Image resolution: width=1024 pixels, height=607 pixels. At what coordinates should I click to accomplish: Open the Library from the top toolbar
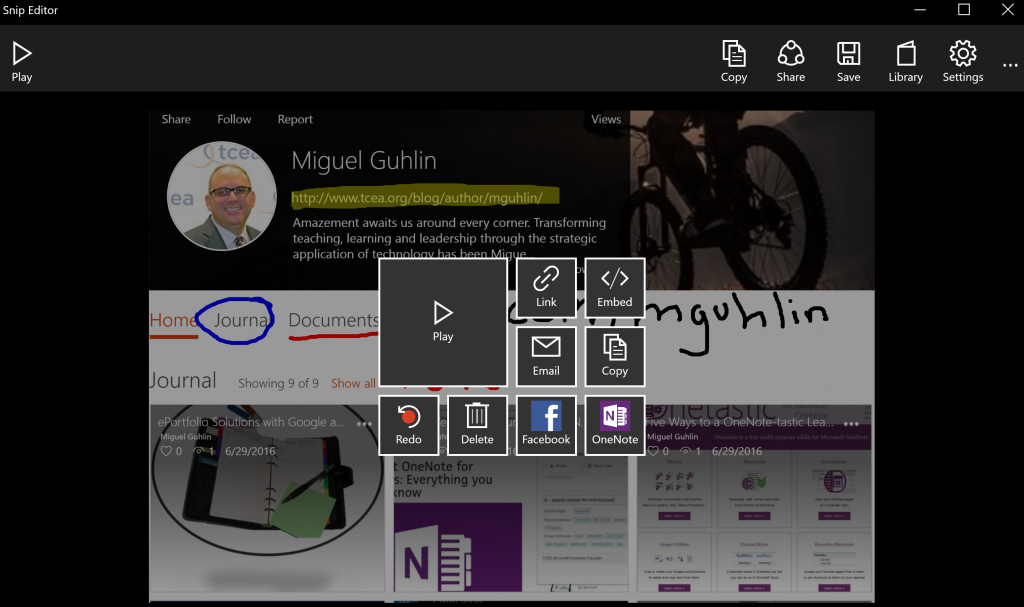(905, 62)
